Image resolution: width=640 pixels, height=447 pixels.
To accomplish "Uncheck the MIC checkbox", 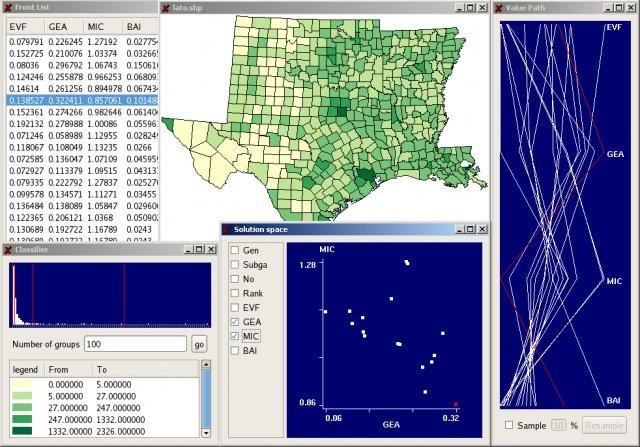I will [x=235, y=336].
